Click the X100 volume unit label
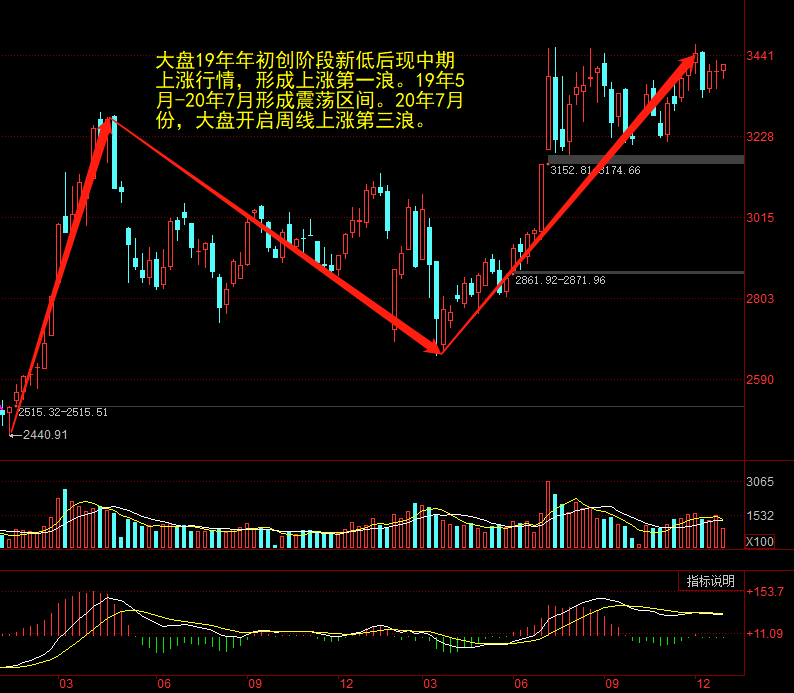This screenshot has height=693, width=794. tap(762, 541)
